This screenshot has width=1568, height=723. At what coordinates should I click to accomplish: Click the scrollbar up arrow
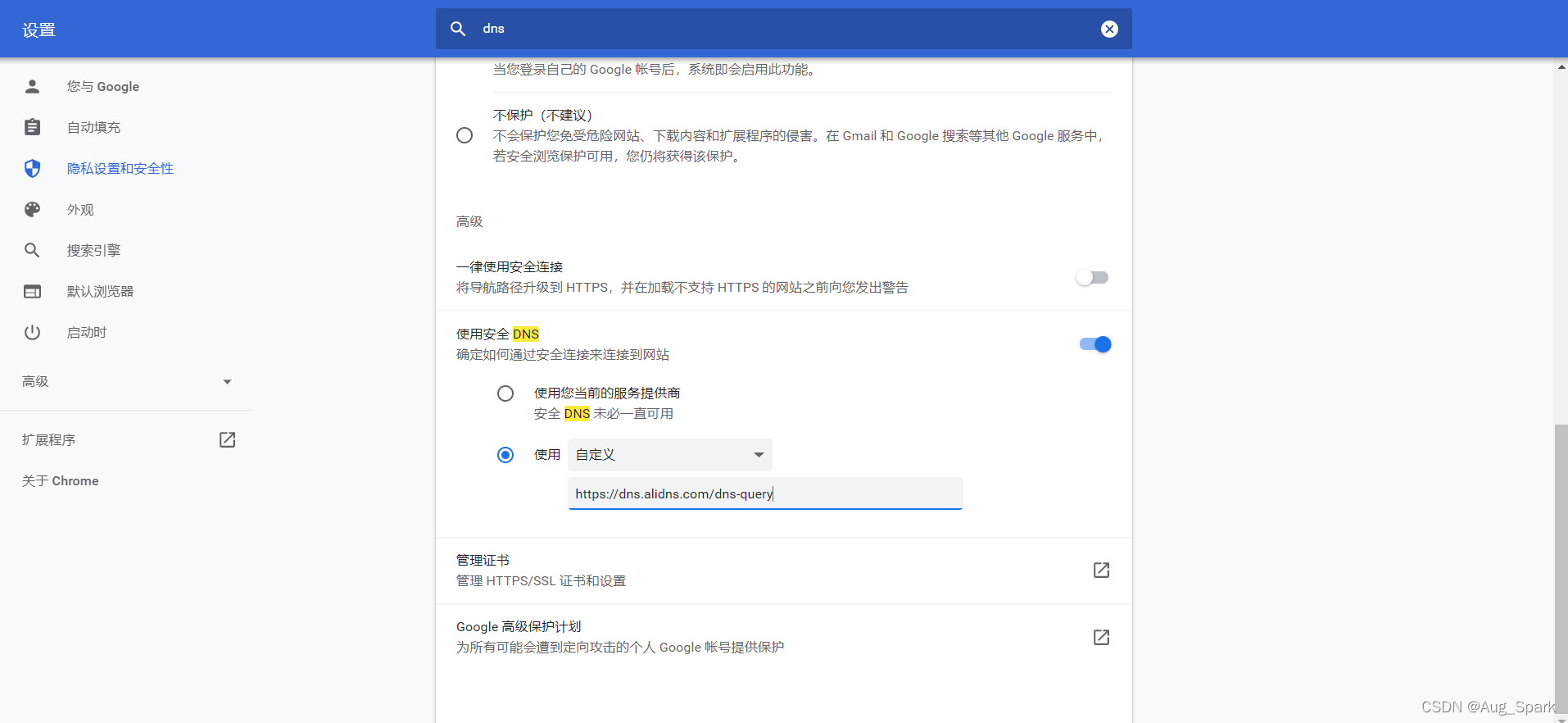tap(1561, 66)
